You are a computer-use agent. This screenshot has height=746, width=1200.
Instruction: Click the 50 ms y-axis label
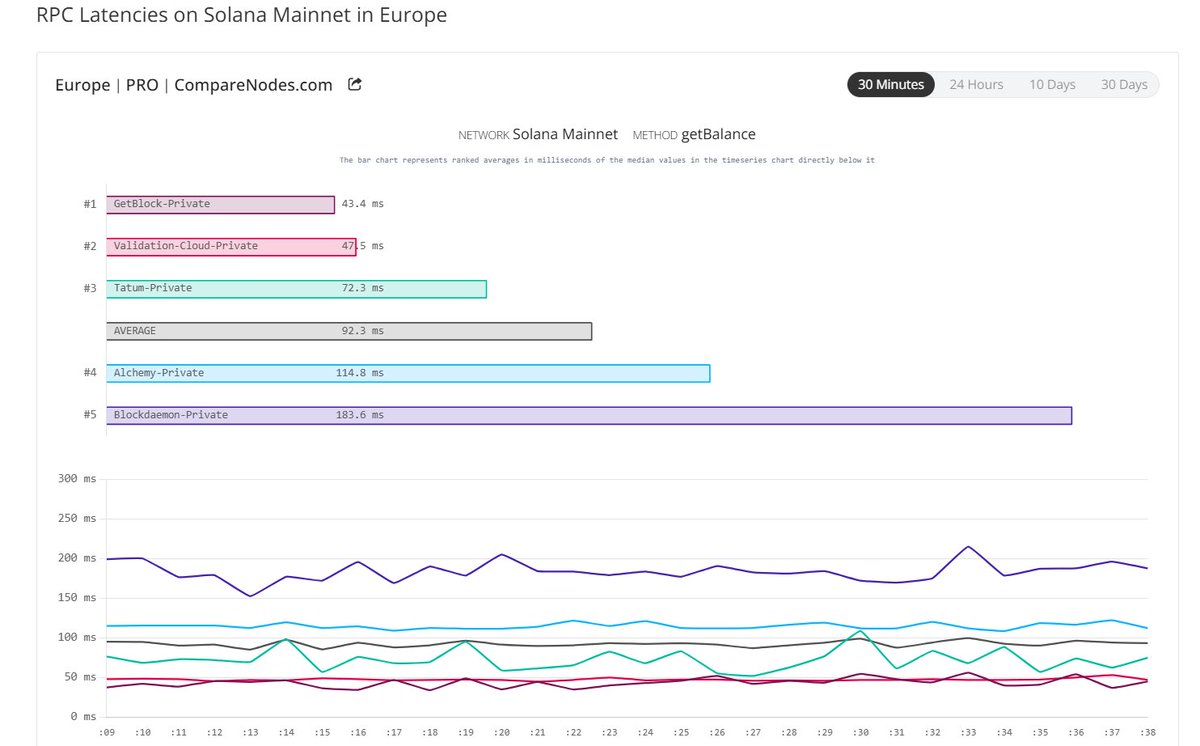click(80, 677)
